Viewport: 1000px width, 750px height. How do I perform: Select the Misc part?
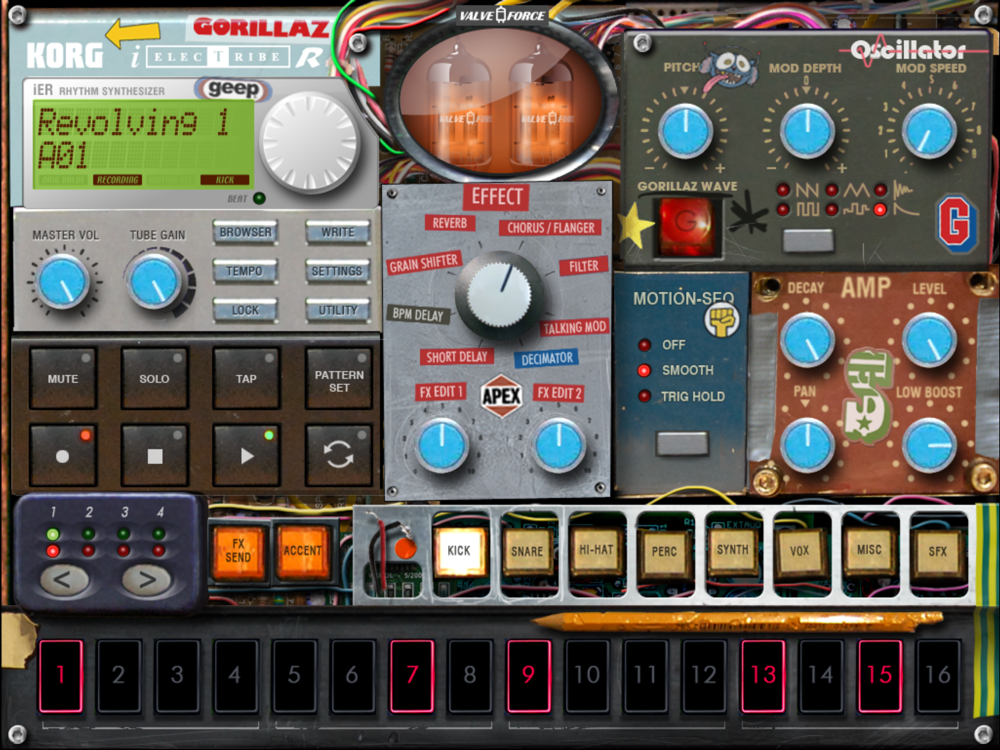[x=869, y=550]
